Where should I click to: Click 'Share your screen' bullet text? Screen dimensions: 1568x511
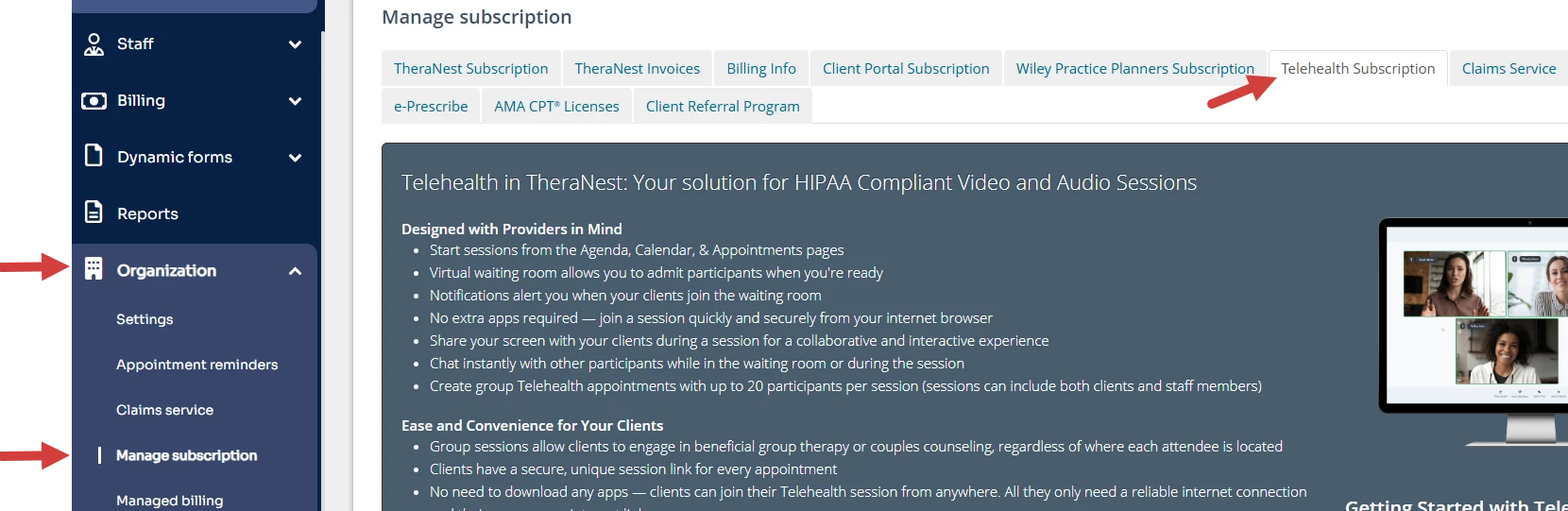739,340
